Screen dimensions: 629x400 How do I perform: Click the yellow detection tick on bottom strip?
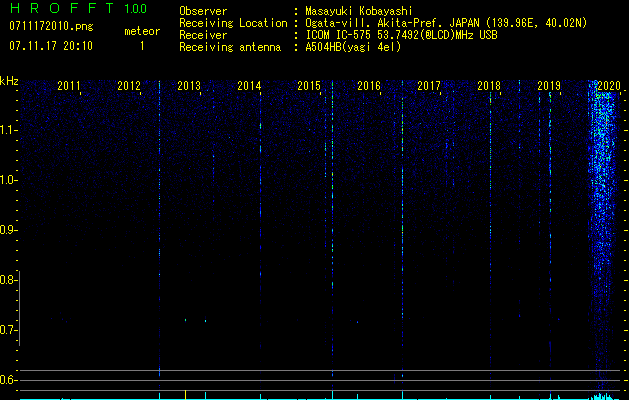click(185, 394)
